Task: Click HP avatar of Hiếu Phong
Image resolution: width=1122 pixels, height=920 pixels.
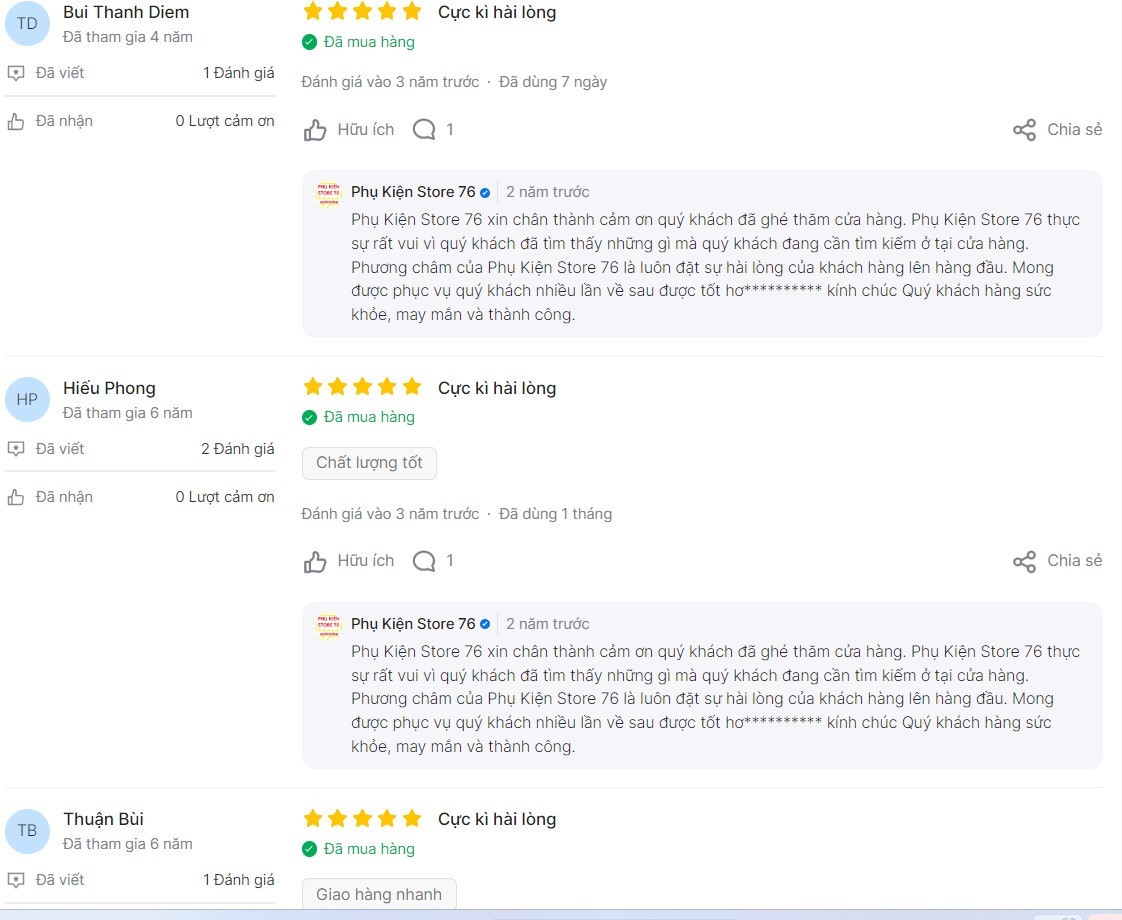Action: click(x=27, y=400)
